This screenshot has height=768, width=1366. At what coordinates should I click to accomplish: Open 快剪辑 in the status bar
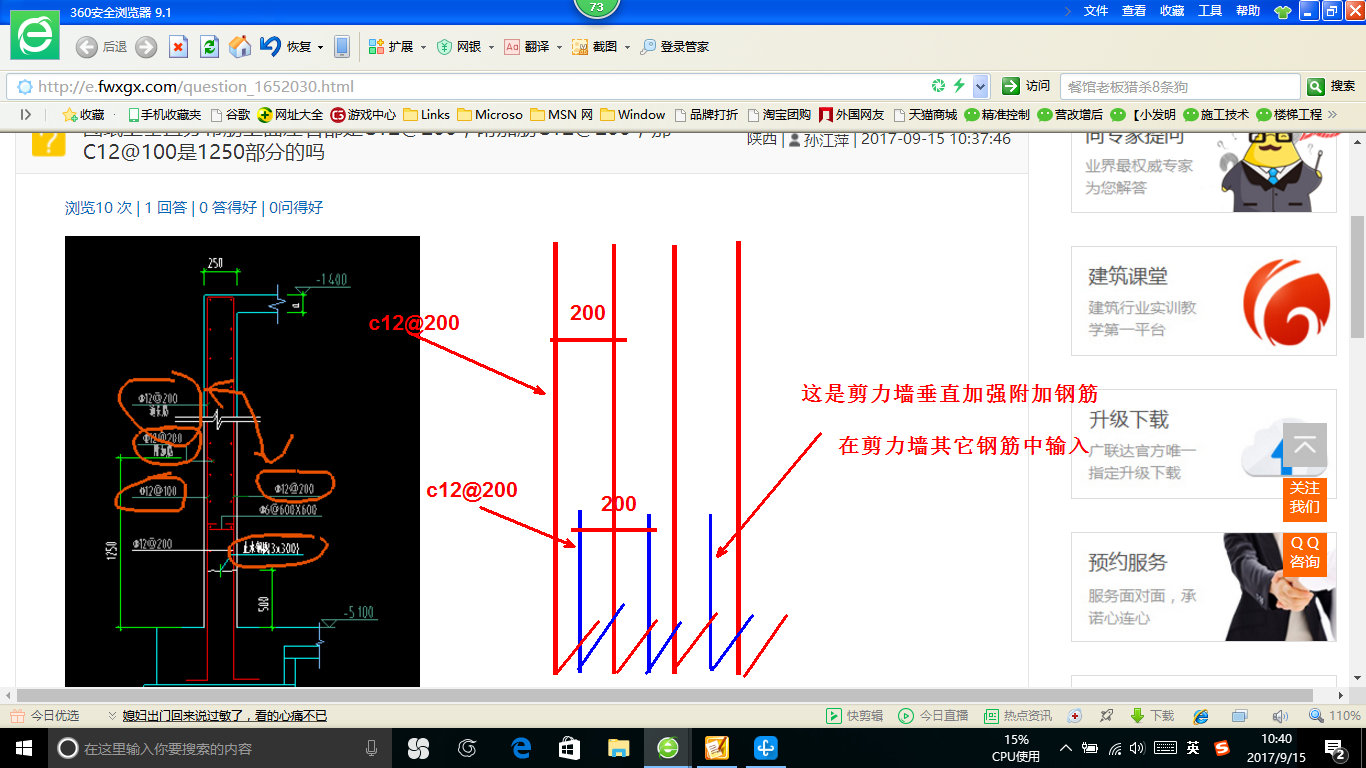pos(854,716)
